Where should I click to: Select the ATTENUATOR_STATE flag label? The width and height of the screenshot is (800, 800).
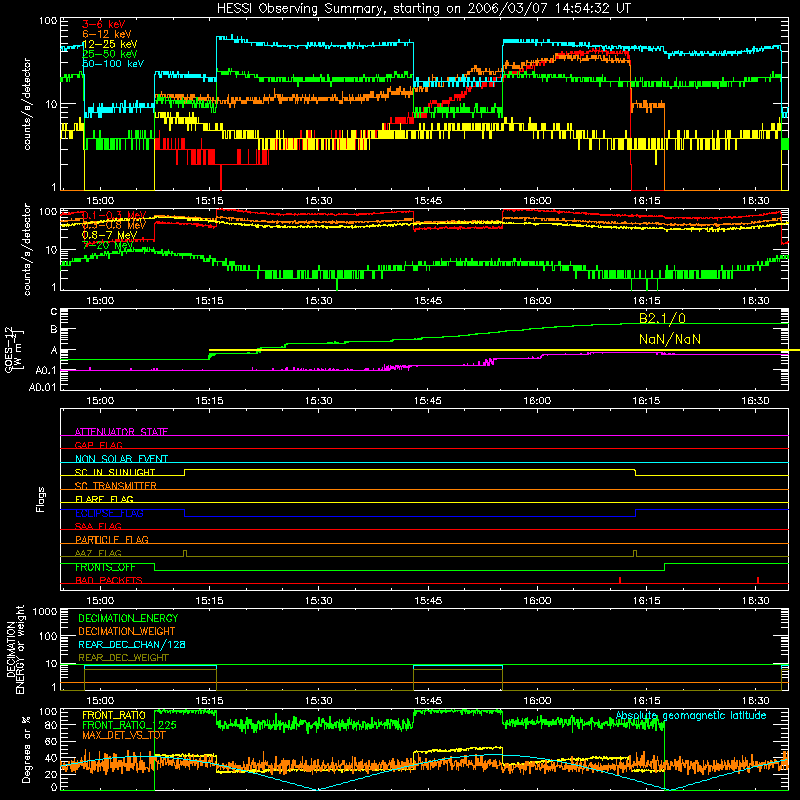click(x=121, y=432)
